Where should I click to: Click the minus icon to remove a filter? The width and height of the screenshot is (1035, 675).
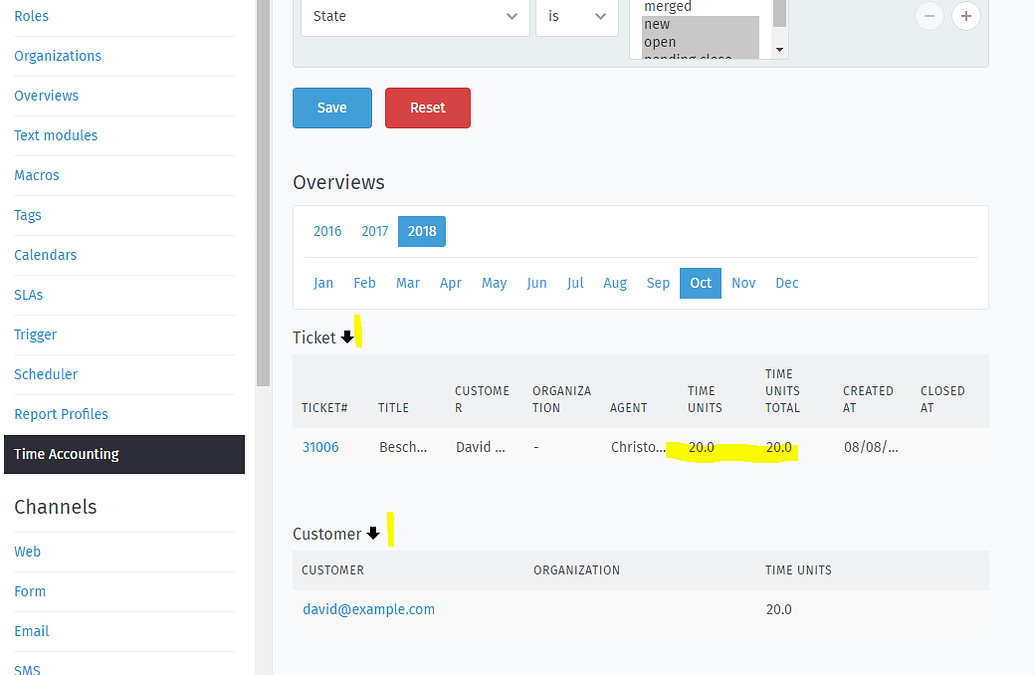(929, 17)
